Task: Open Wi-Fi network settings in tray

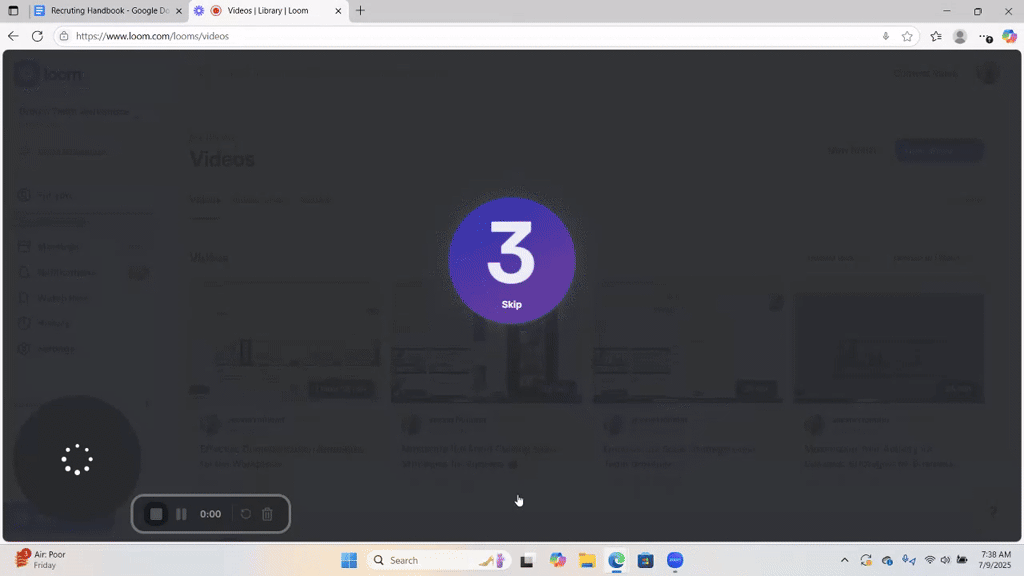Action: pos(930,560)
